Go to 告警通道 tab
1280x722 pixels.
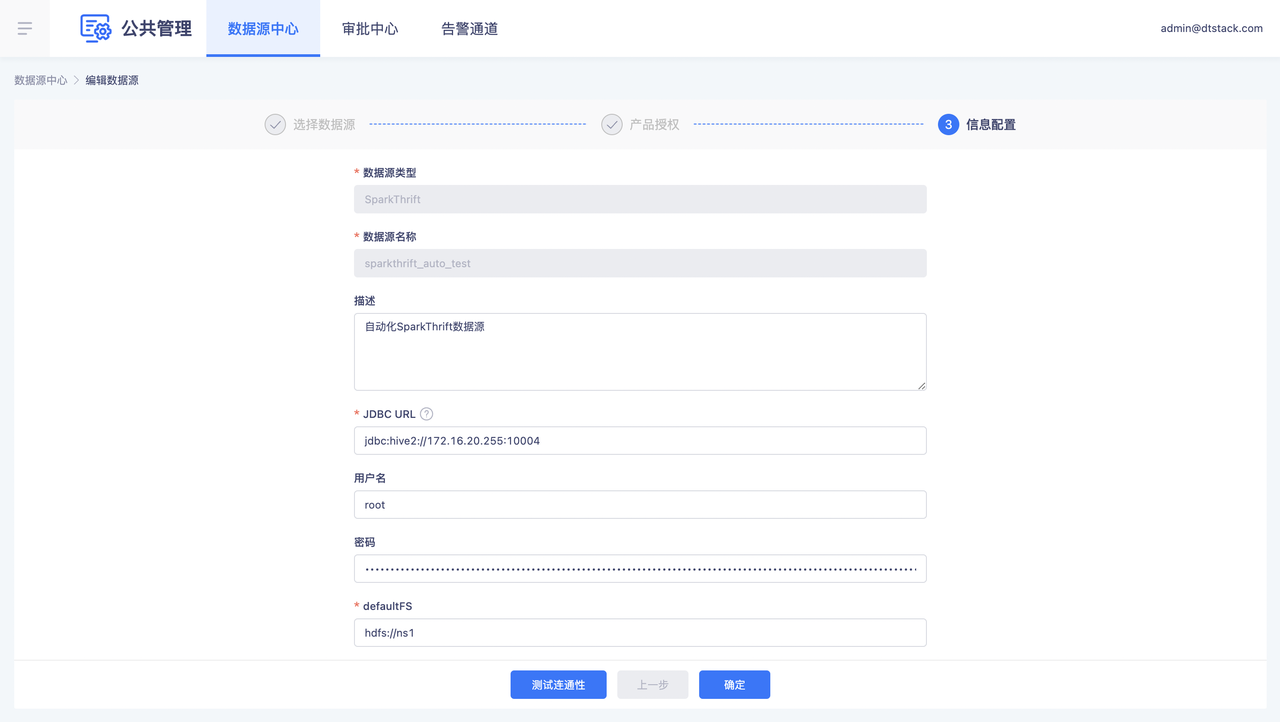[470, 29]
